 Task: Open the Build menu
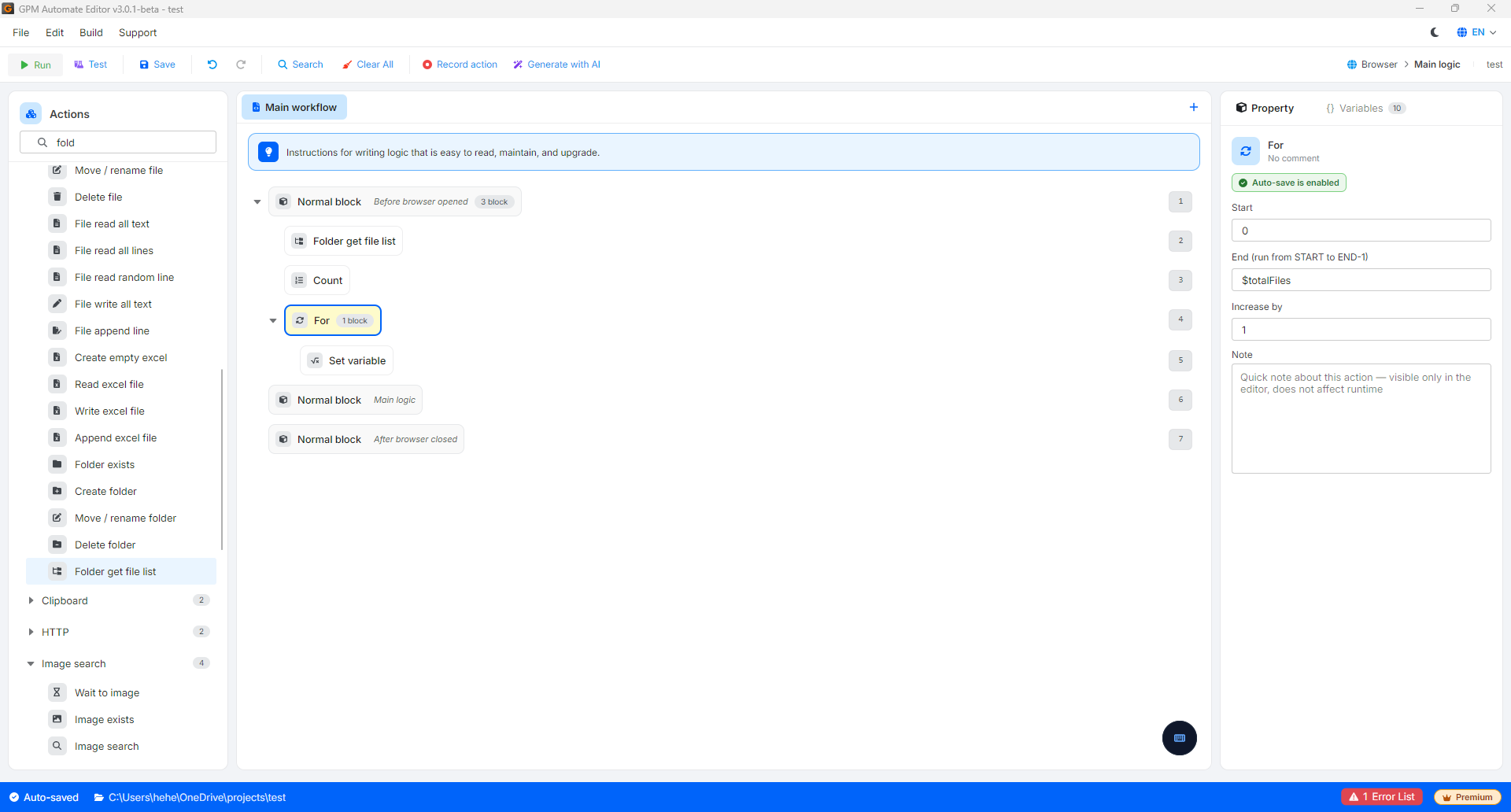click(x=91, y=32)
